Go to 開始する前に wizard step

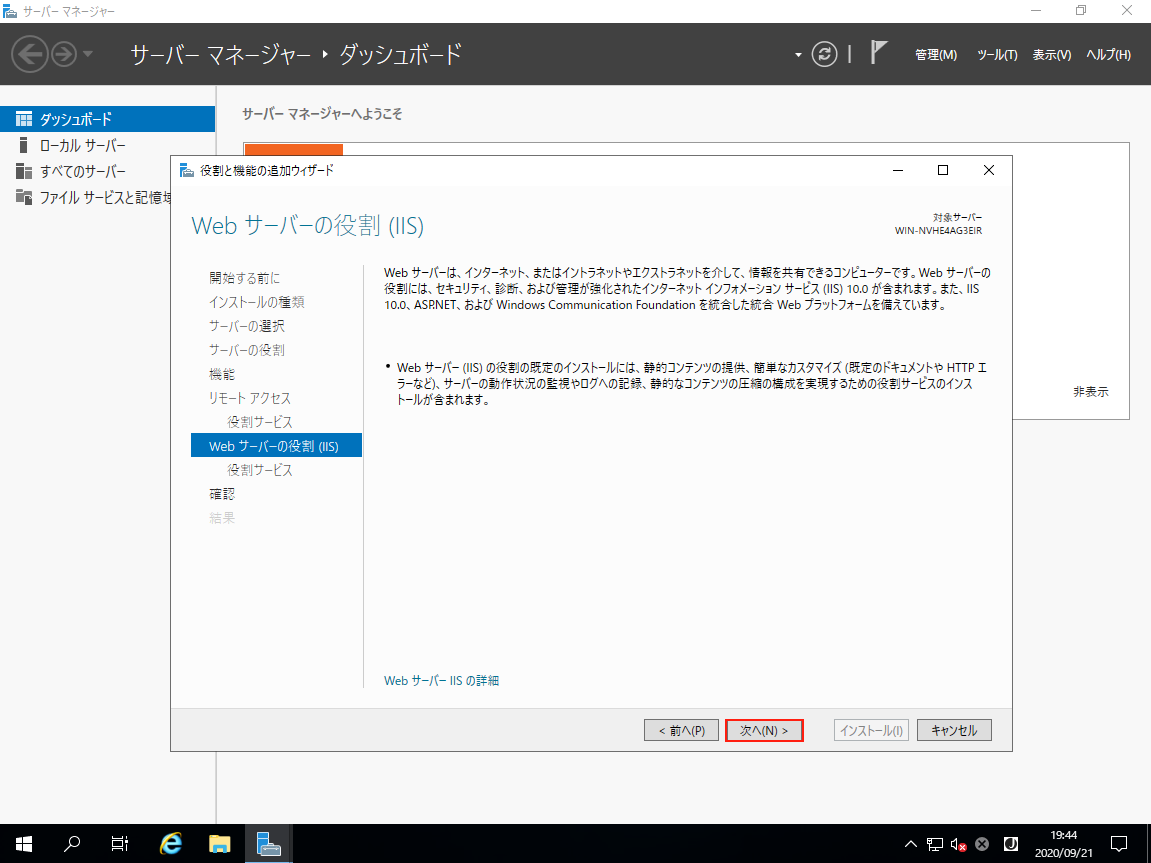point(244,278)
